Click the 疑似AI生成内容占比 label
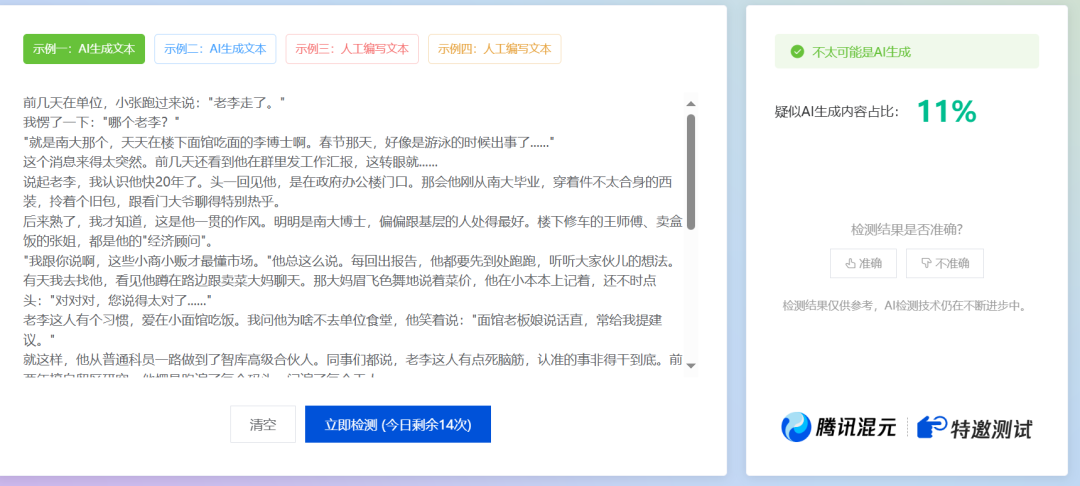Image resolution: width=1080 pixels, height=486 pixels. pyautogui.click(x=836, y=112)
